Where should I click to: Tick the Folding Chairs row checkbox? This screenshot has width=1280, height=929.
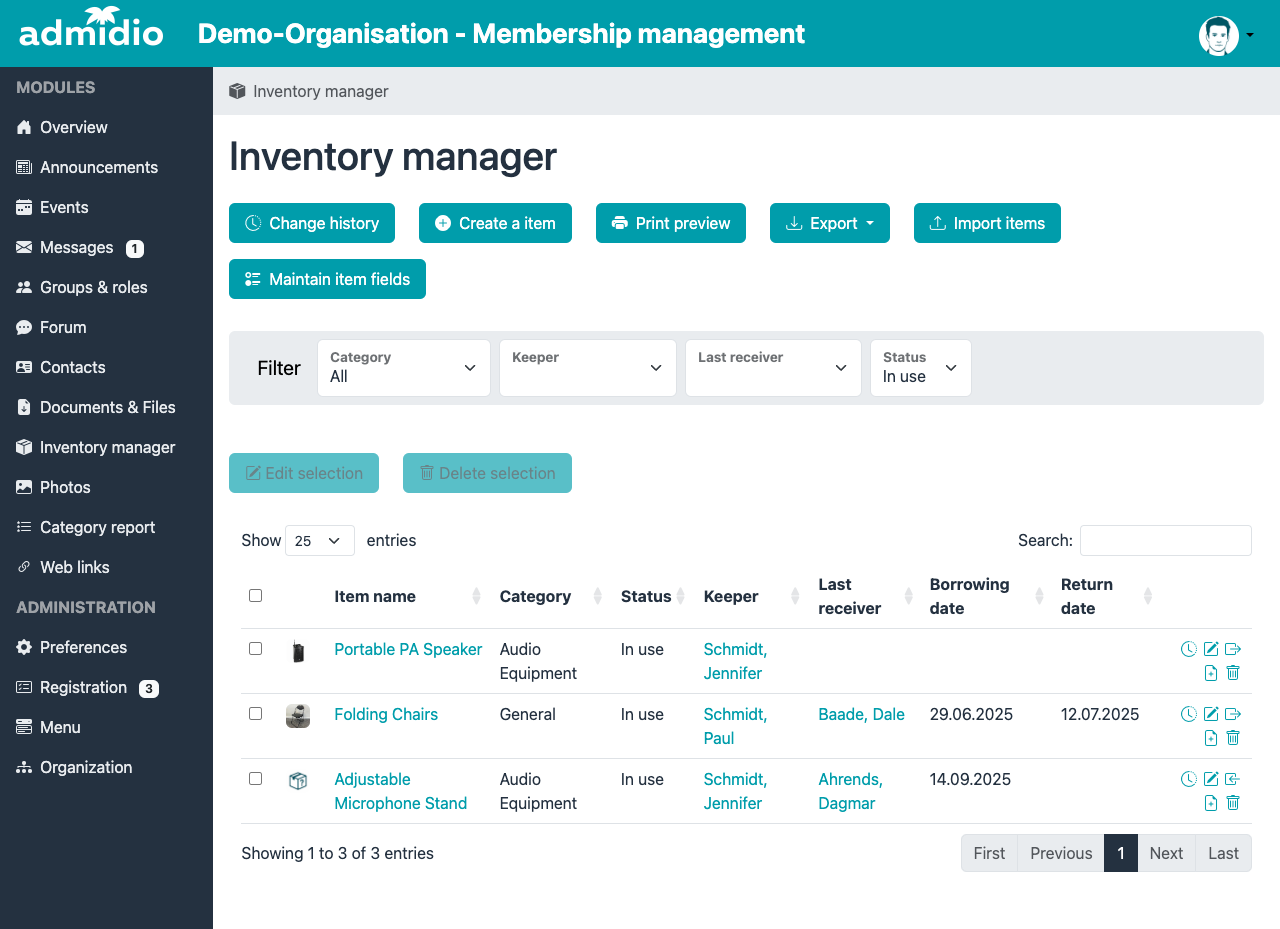coord(255,714)
